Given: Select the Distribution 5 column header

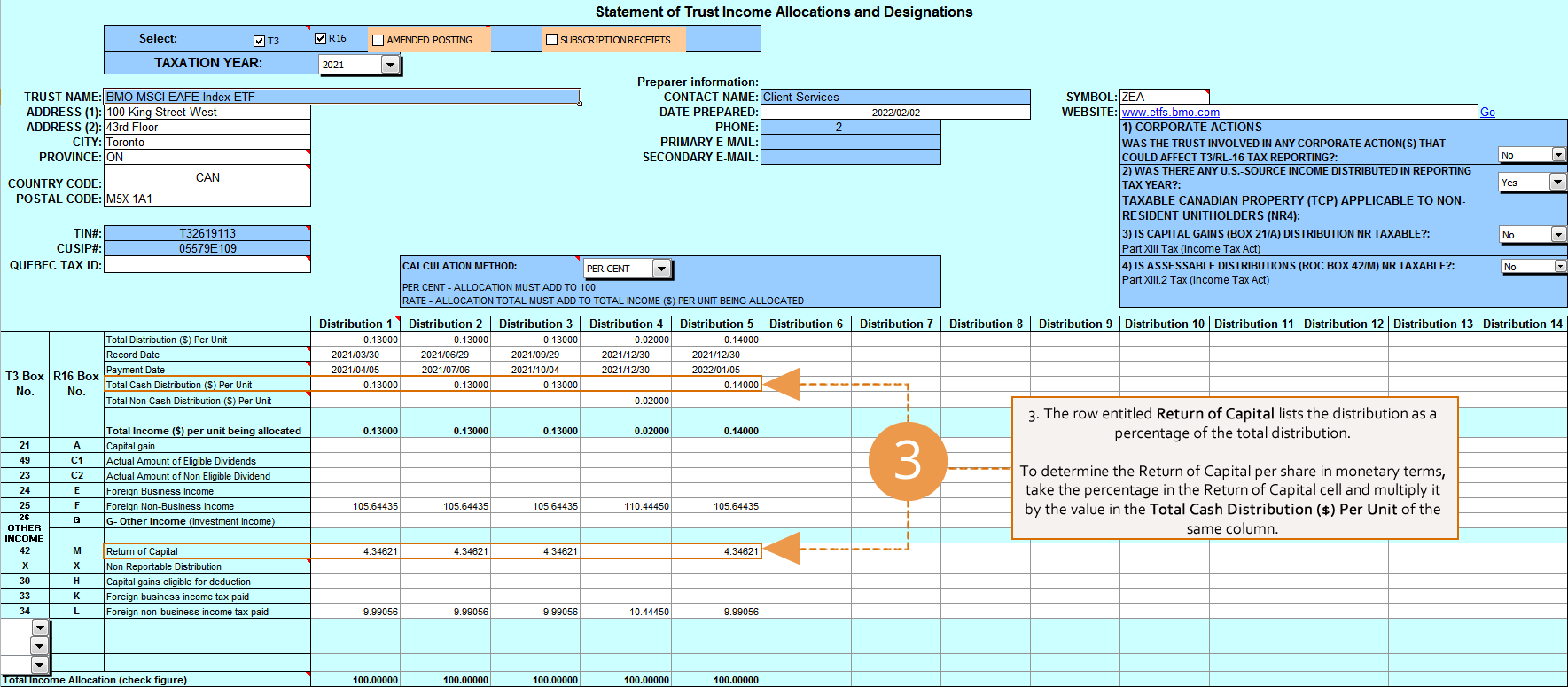Looking at the screenshot, I should [715, 324].
